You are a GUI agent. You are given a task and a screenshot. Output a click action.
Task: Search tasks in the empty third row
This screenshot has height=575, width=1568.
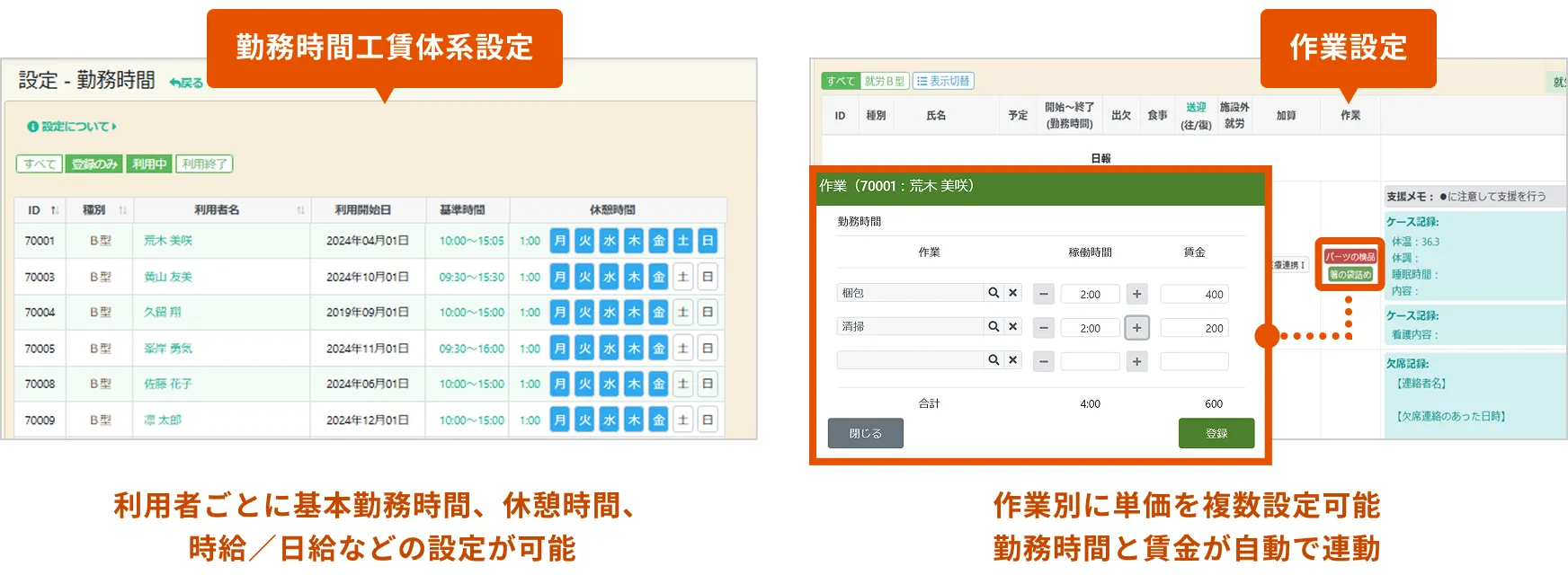[993, 359]
